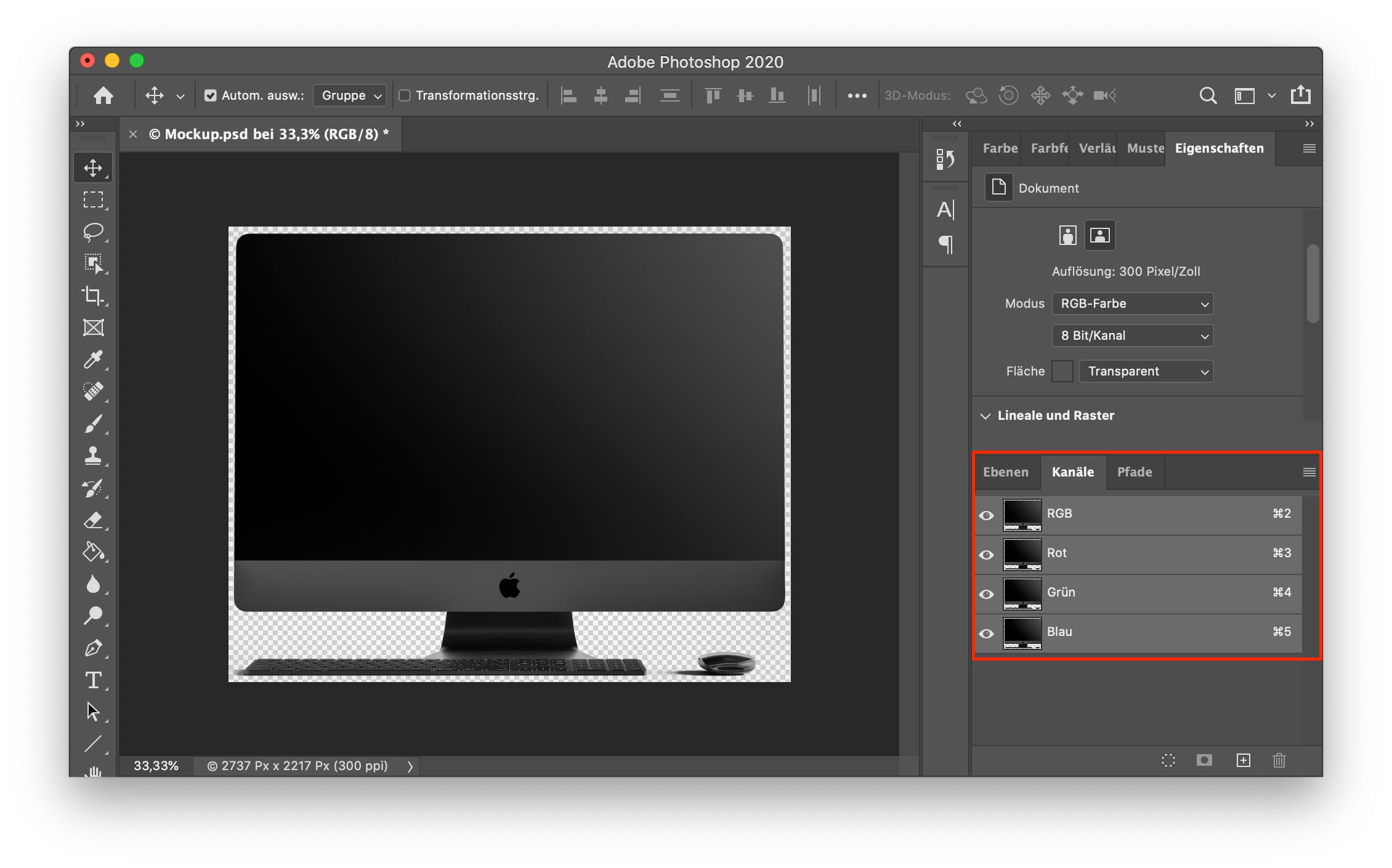Switch to the Pfade tab
The height and width of the screenshot is (868, 1392).
1135,472
